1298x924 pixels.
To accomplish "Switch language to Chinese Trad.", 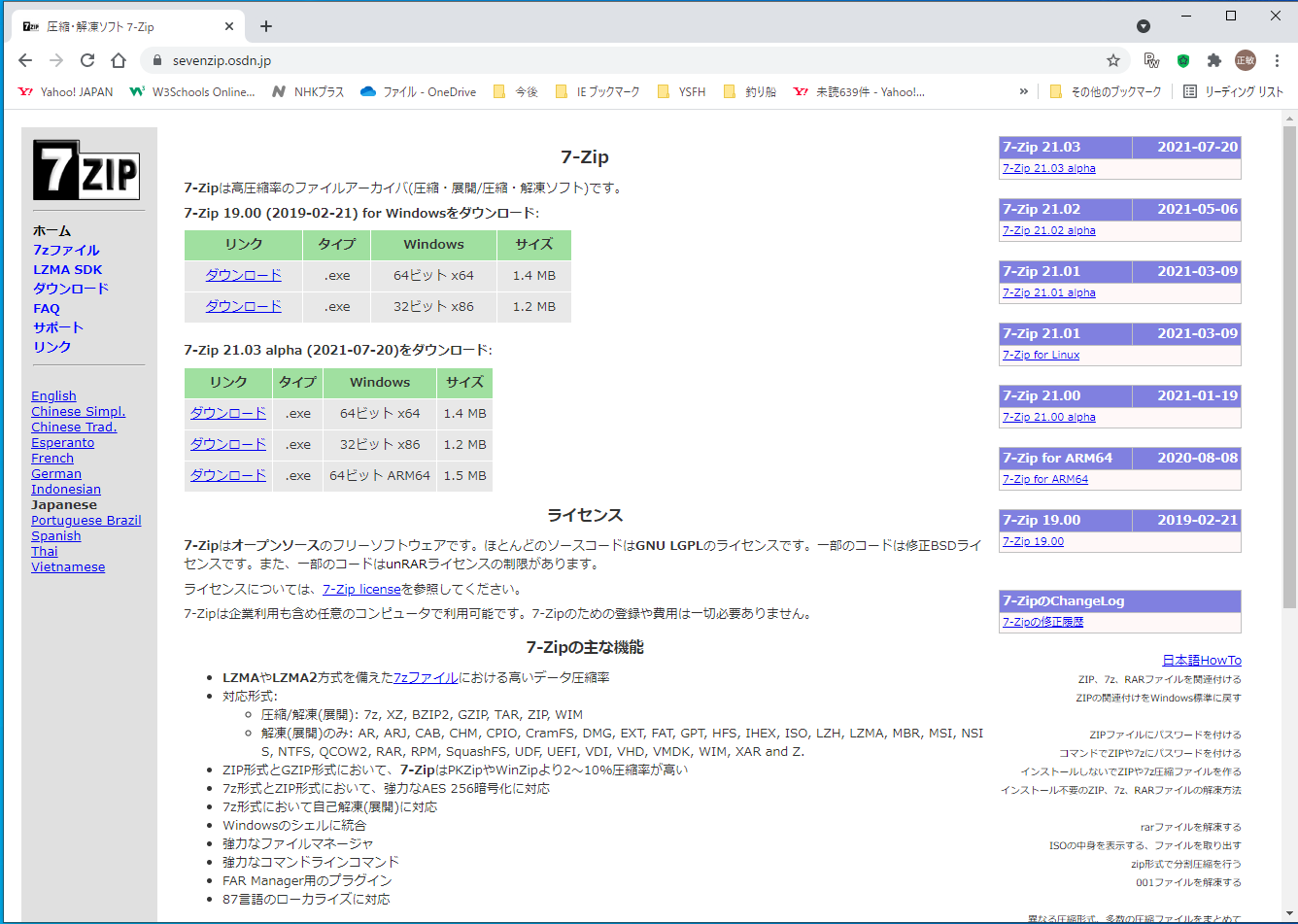I will click(x=74, y=428).
